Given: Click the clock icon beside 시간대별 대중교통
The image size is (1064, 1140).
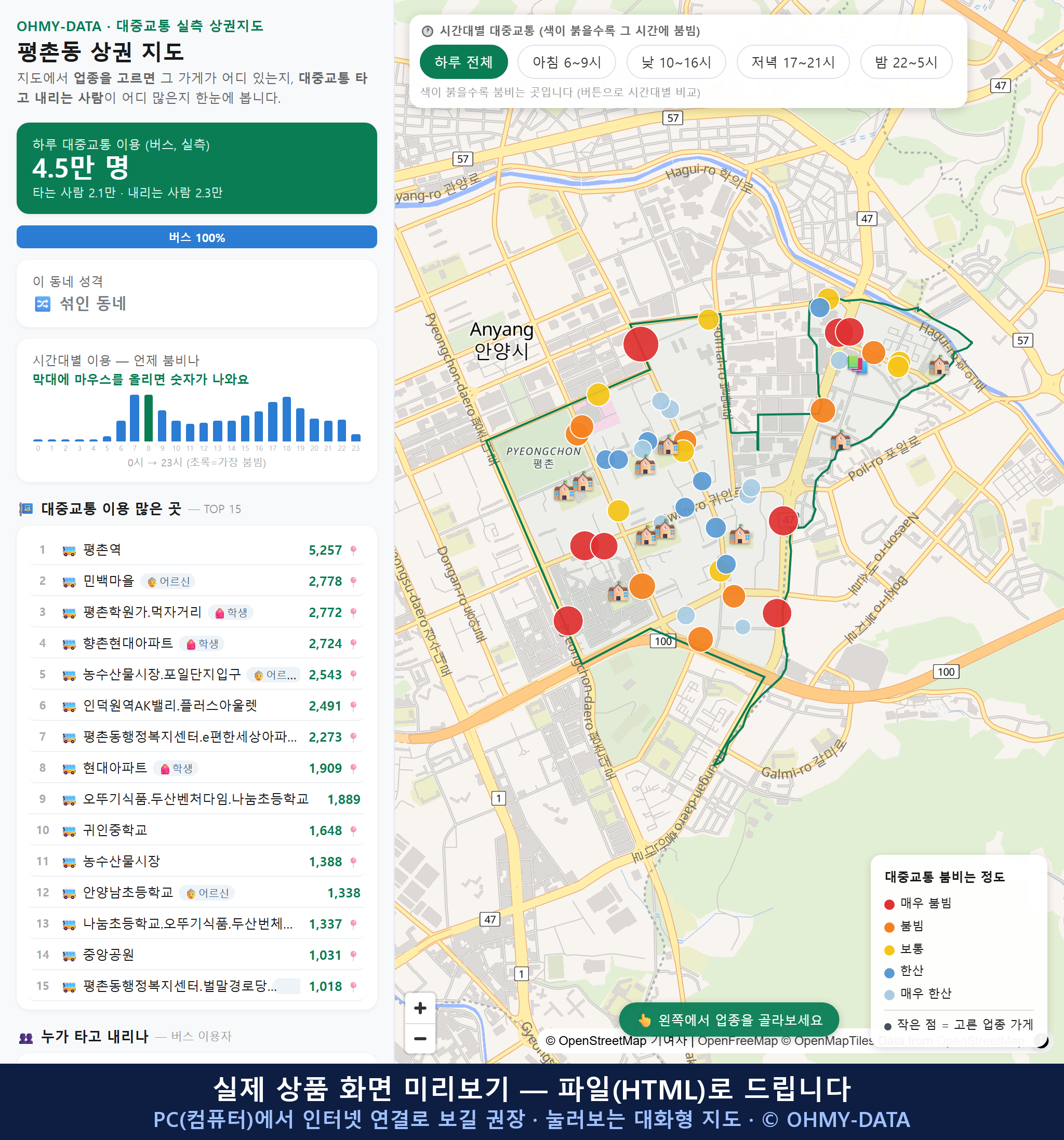Looking at the screenshot, I should coord(428,31).
